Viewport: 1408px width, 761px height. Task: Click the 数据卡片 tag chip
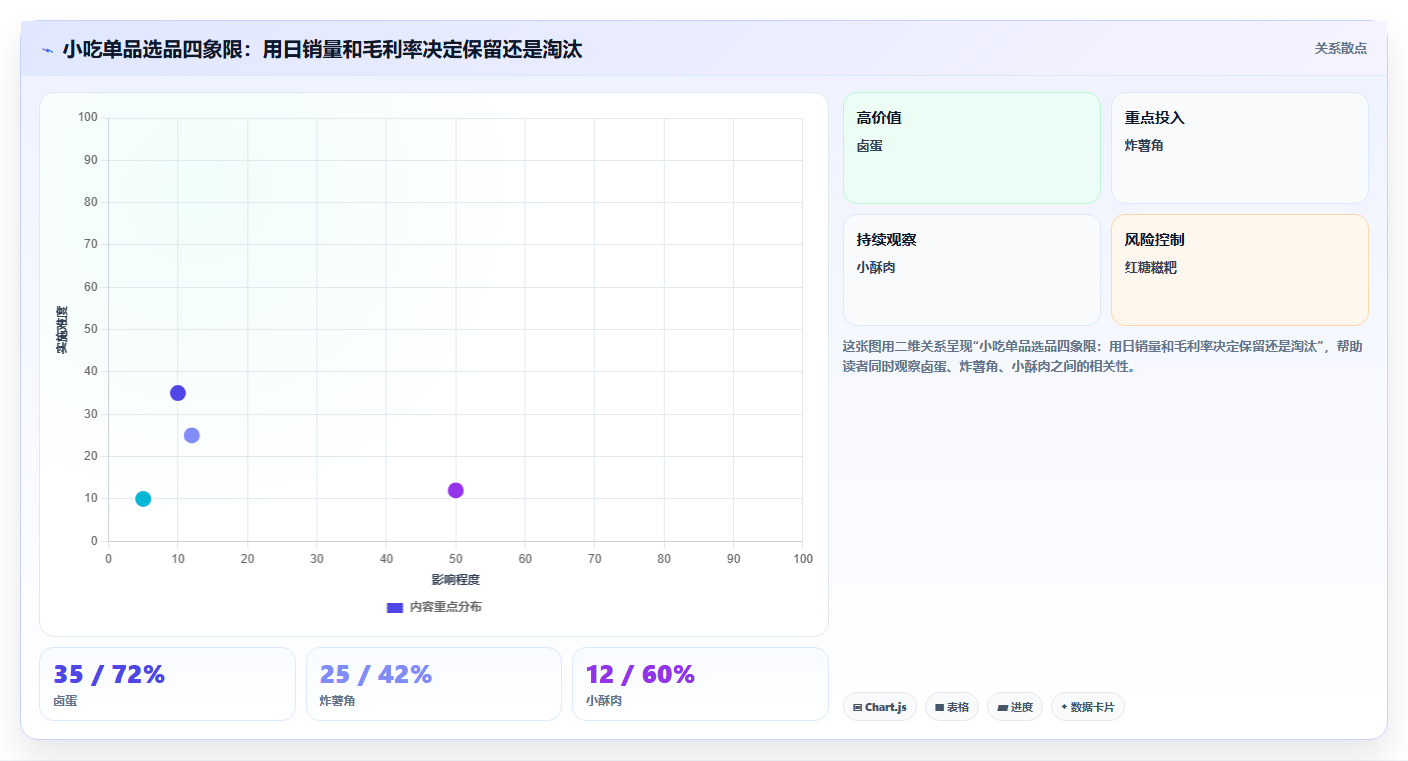click(1088, 707)
